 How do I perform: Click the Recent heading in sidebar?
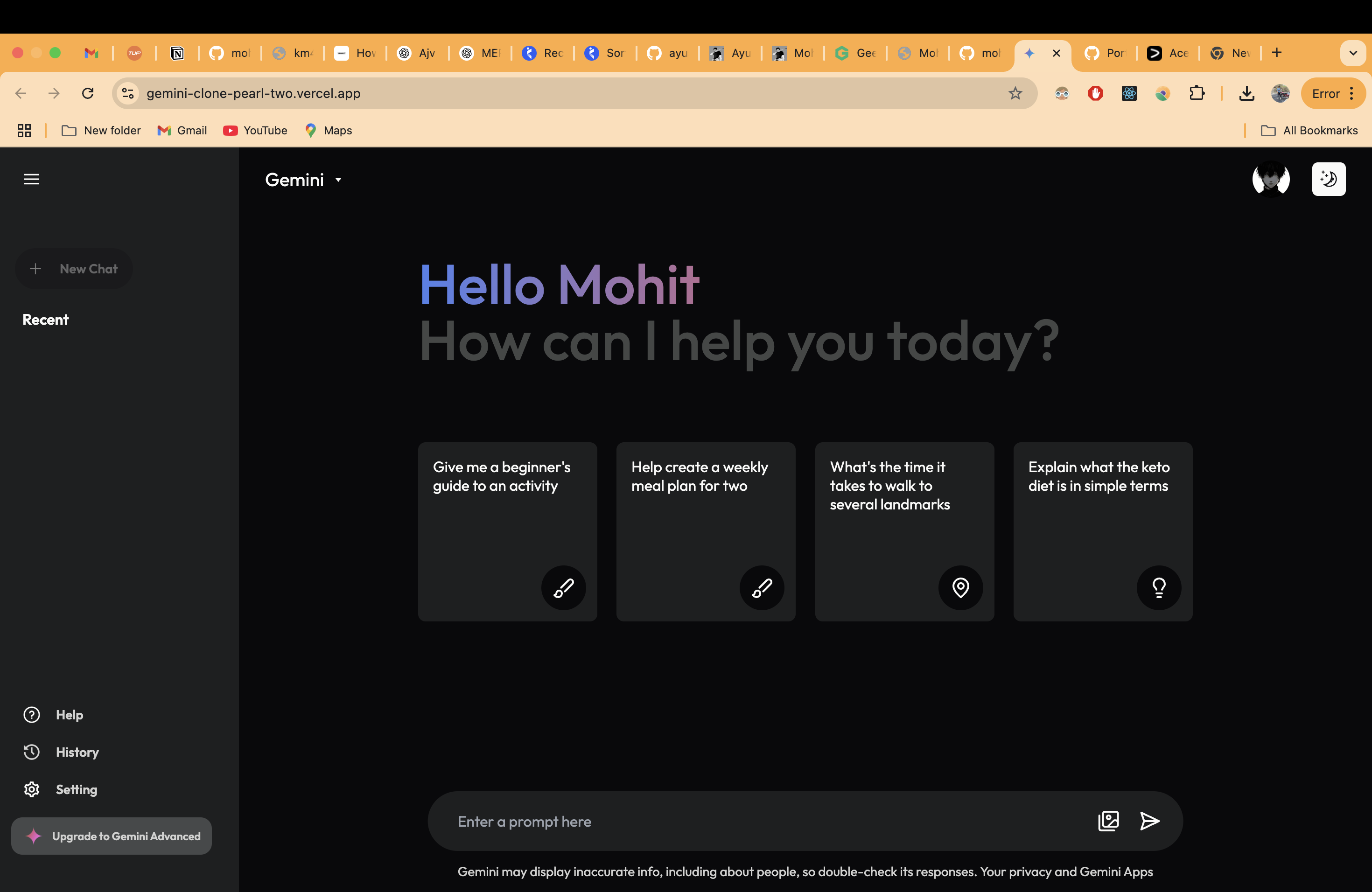[46, 320]
